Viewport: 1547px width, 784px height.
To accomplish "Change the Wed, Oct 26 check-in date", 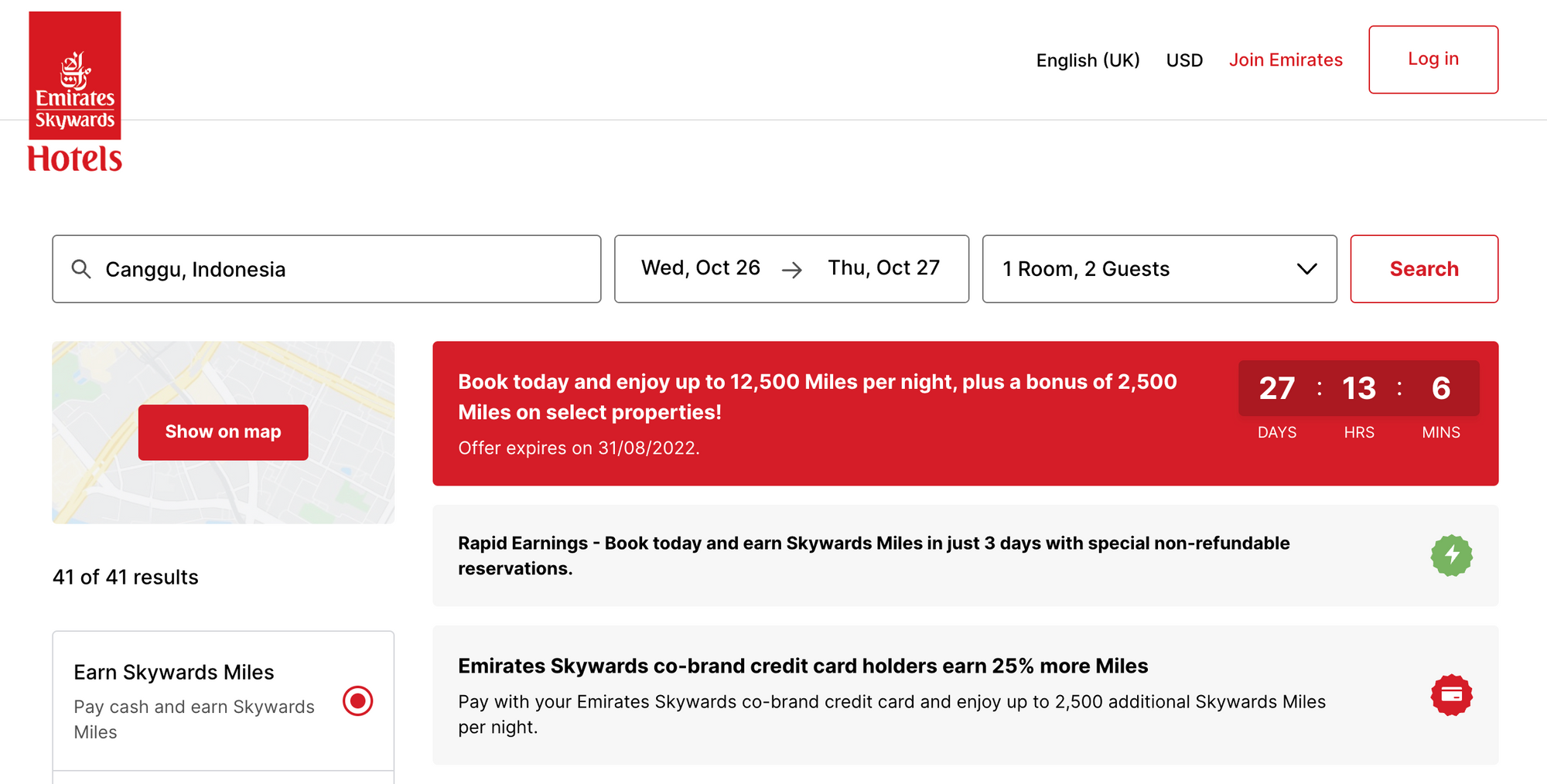I will (x=701, y=268).
